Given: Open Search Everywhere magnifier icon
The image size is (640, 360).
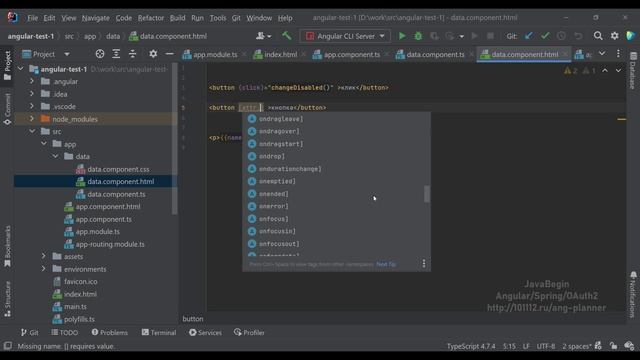Looking at the screenshot, I should point(598,36).
